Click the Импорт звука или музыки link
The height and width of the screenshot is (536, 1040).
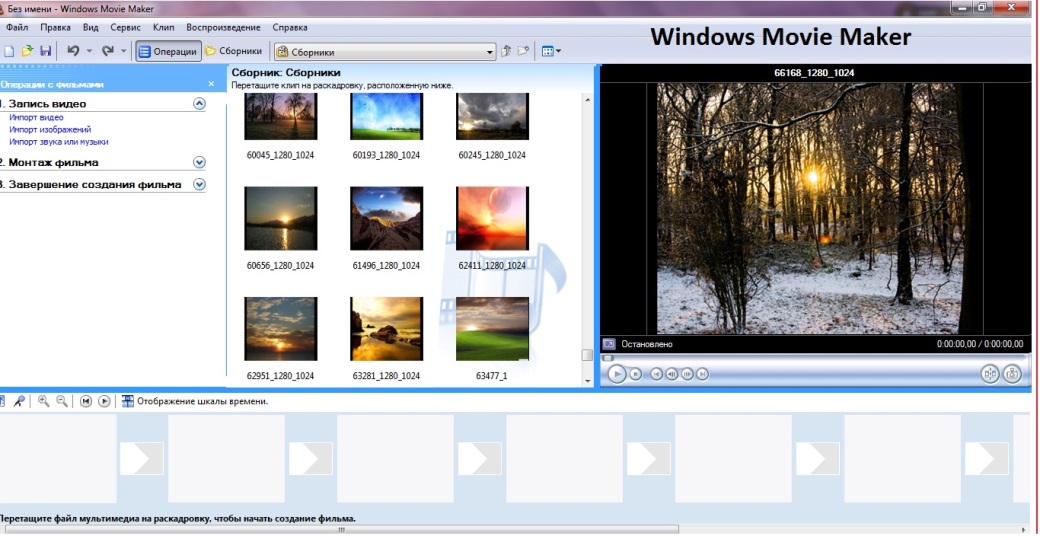59,142
